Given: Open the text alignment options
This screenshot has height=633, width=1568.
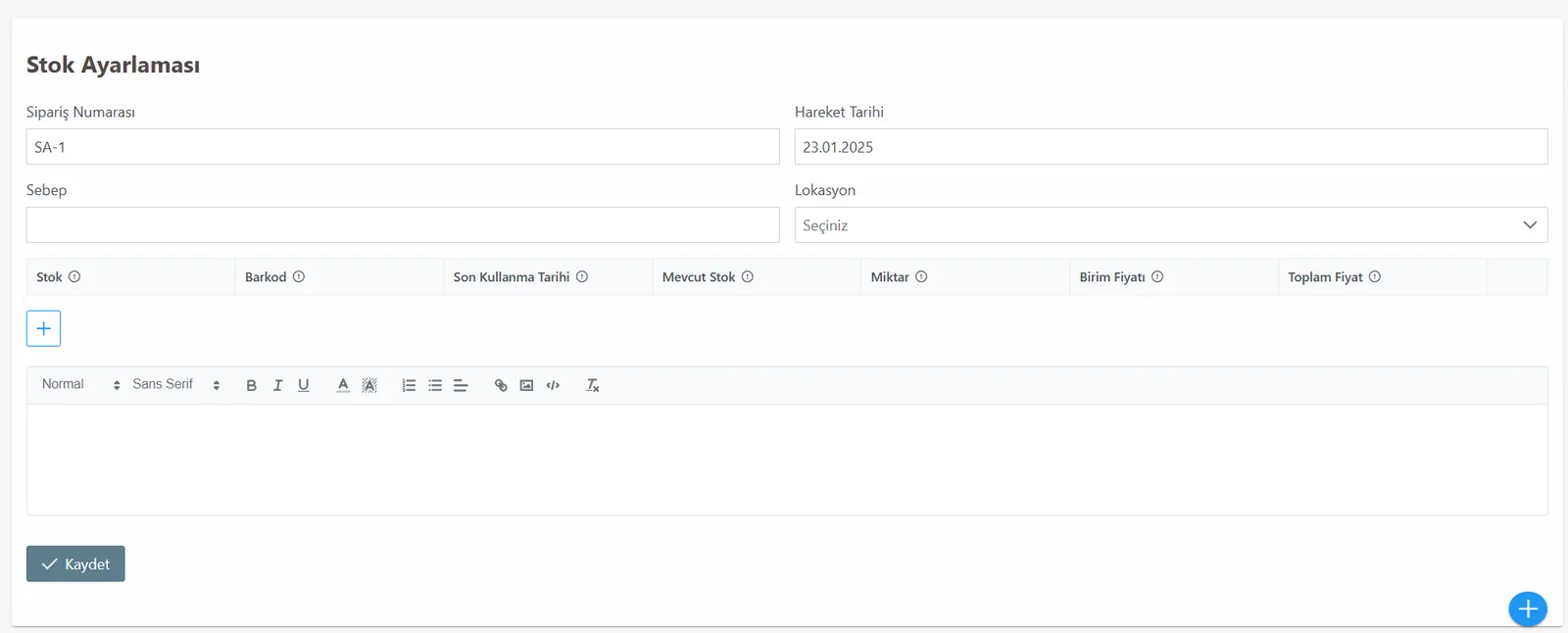Looking at the screenshot, I should [461, 385].
